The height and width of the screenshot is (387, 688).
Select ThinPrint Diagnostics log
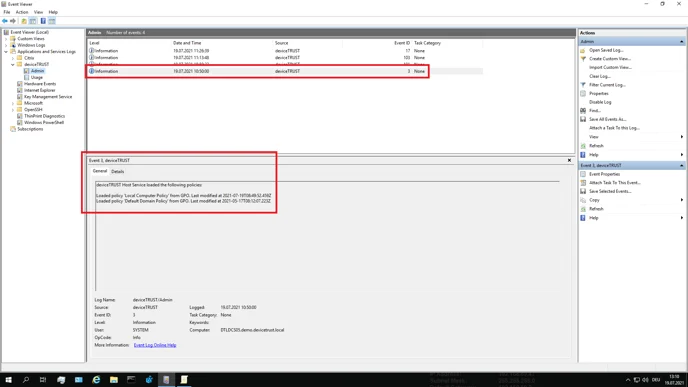(x=44, y=116)
